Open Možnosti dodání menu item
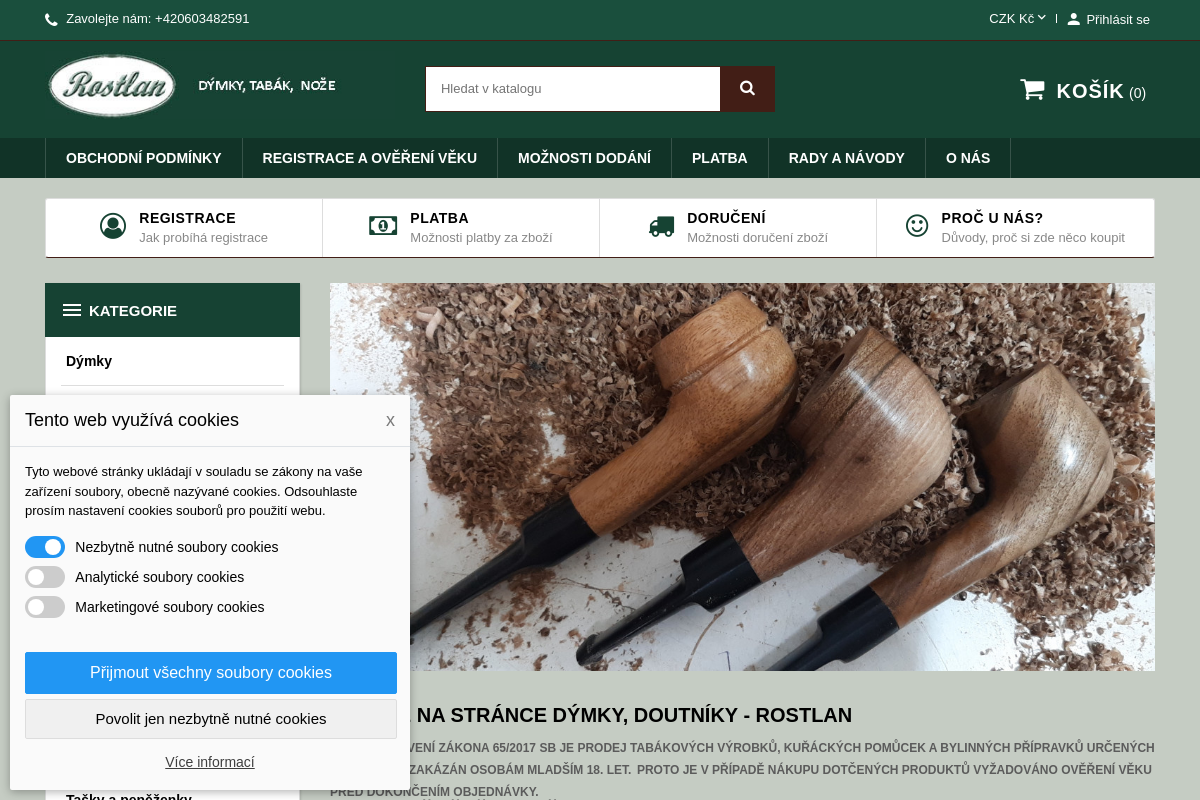 point(584,158)
